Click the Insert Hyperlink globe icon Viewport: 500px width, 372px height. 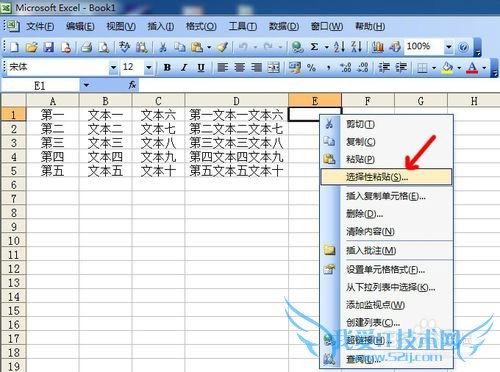[x=297, y=47]
